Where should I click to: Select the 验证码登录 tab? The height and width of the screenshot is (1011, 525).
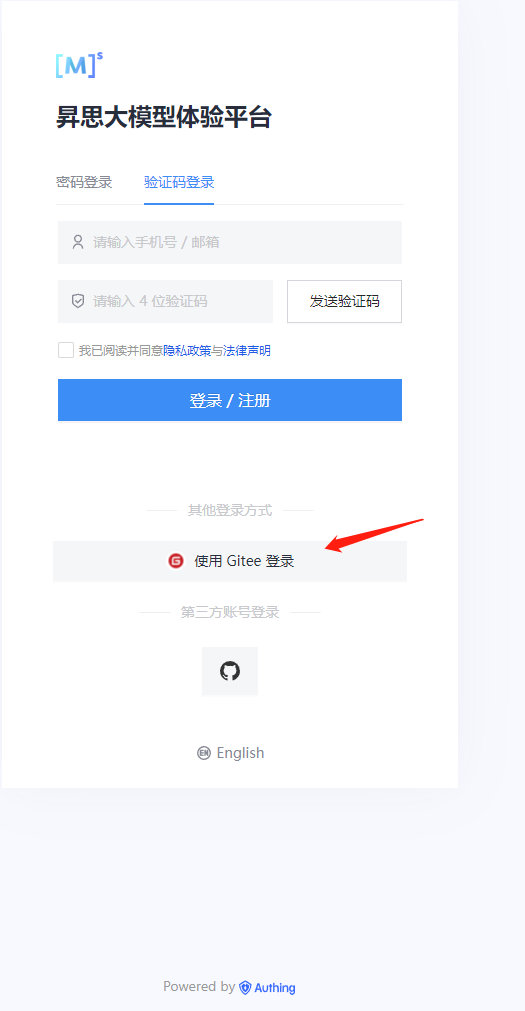tap(179, 182)
